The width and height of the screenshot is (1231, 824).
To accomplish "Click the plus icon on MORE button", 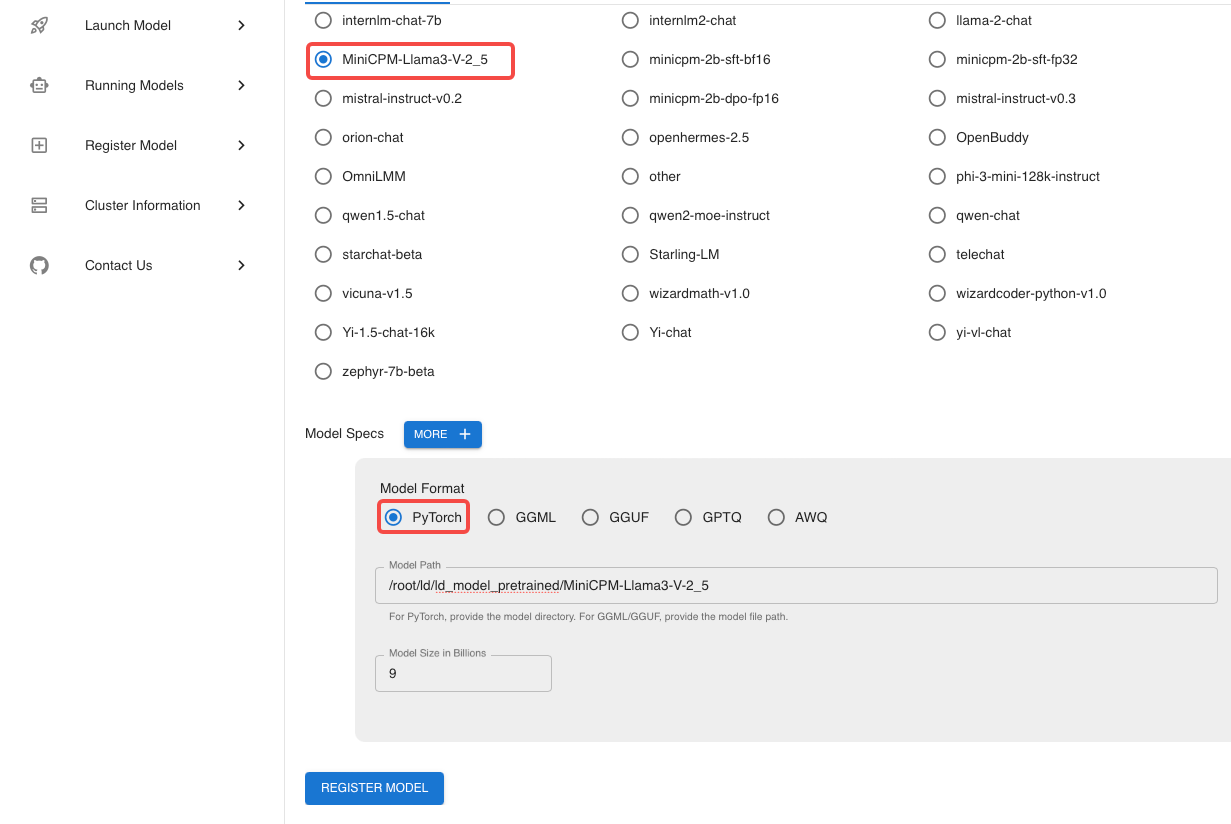I will 464,434.
